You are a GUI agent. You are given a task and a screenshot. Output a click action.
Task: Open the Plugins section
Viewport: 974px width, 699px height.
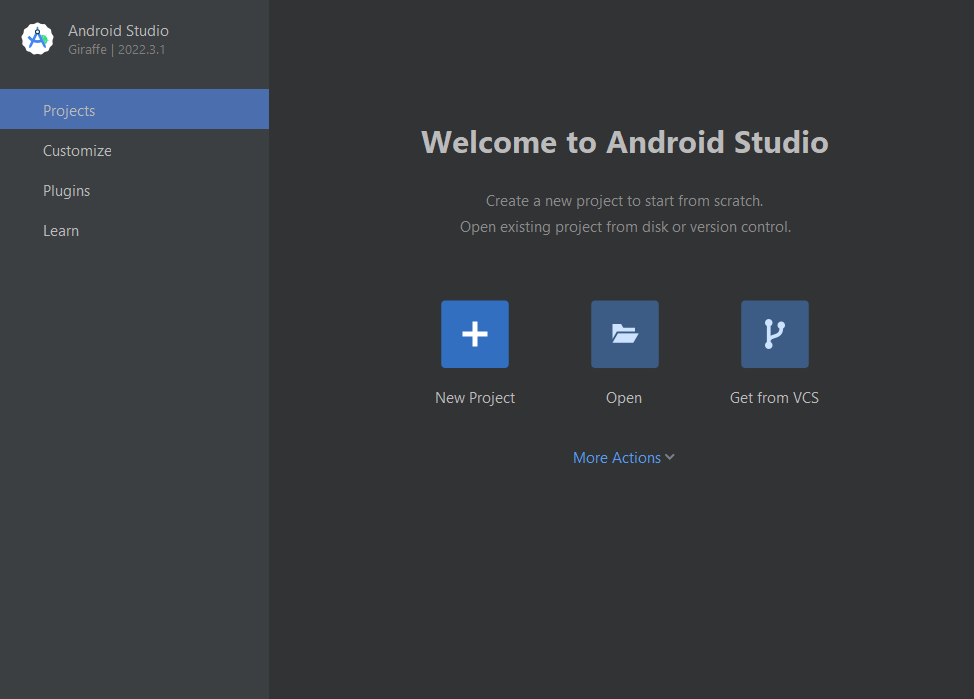66,191
